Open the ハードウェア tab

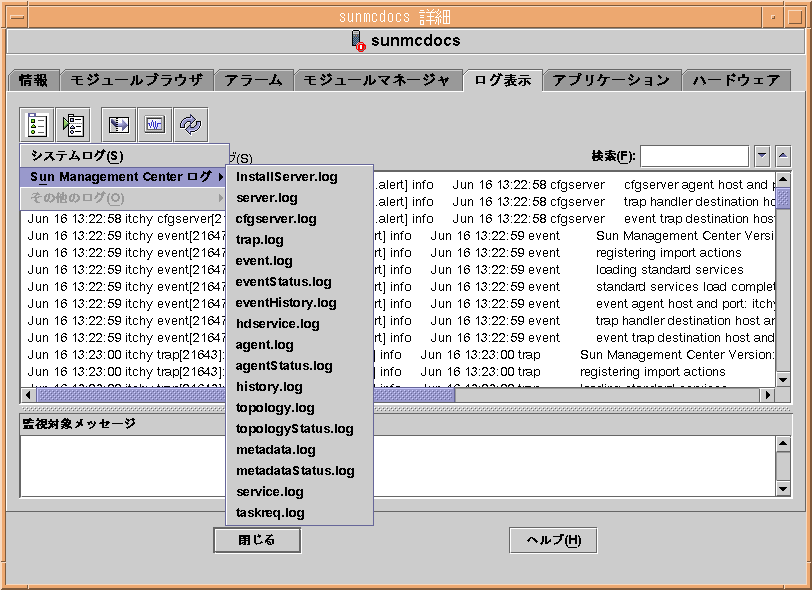point(736,80)
